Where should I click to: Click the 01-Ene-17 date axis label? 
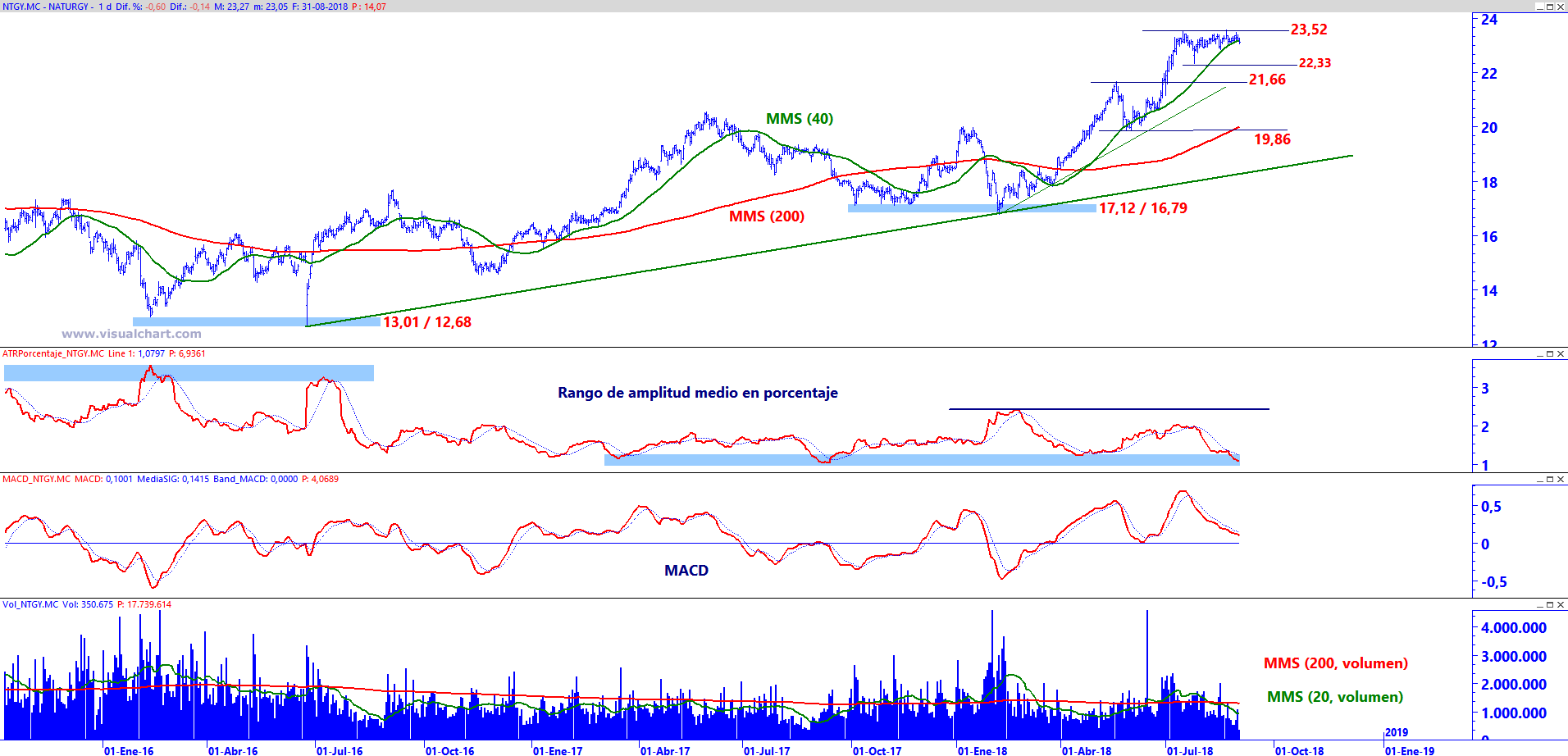pos(558,750)
